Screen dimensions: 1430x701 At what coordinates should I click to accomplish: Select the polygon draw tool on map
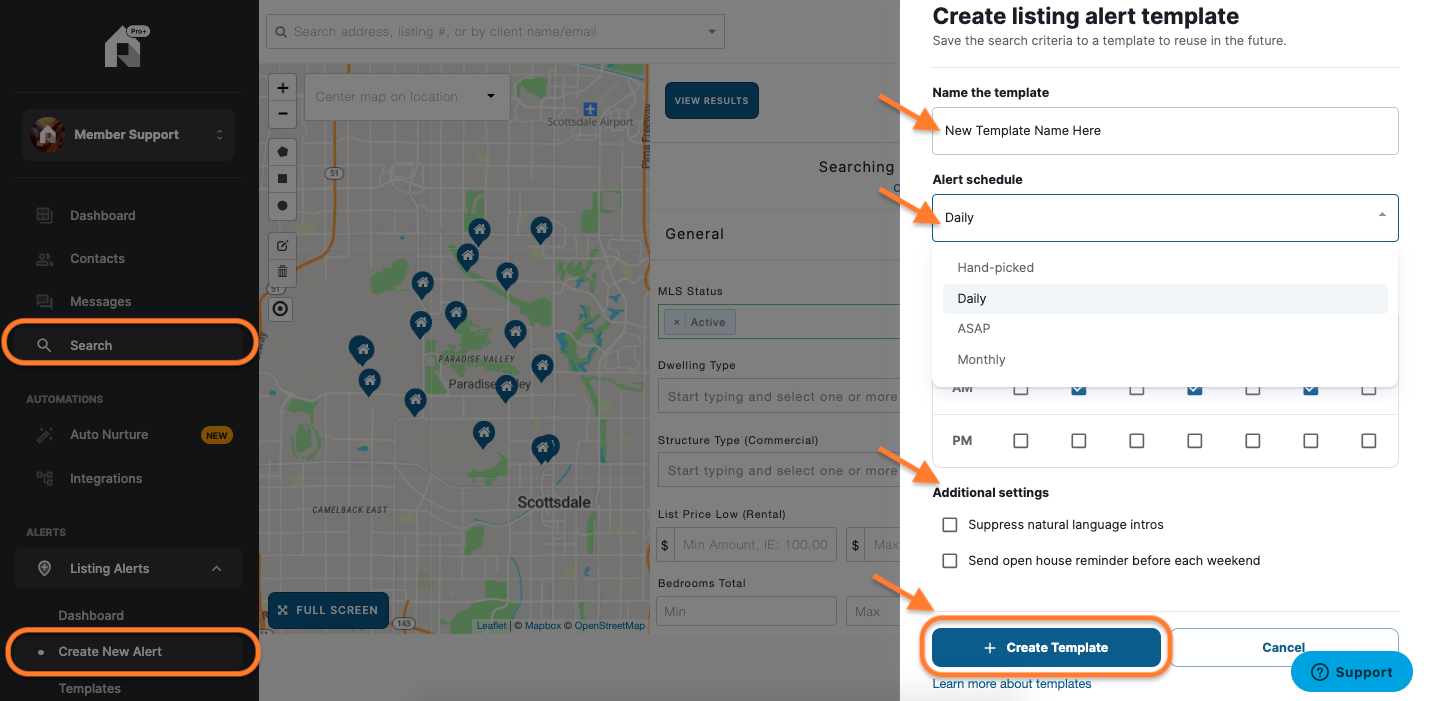(282, 152)
